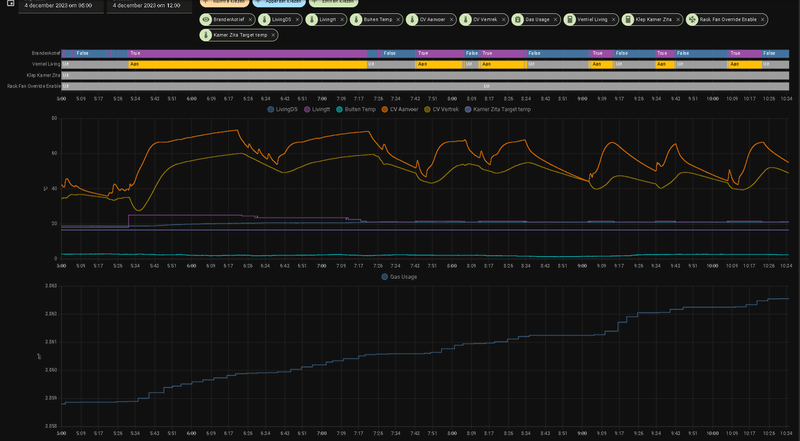Remove the CV Aanvoer entity chip
This screenshot has width=800, height=441.
point(451,19)
